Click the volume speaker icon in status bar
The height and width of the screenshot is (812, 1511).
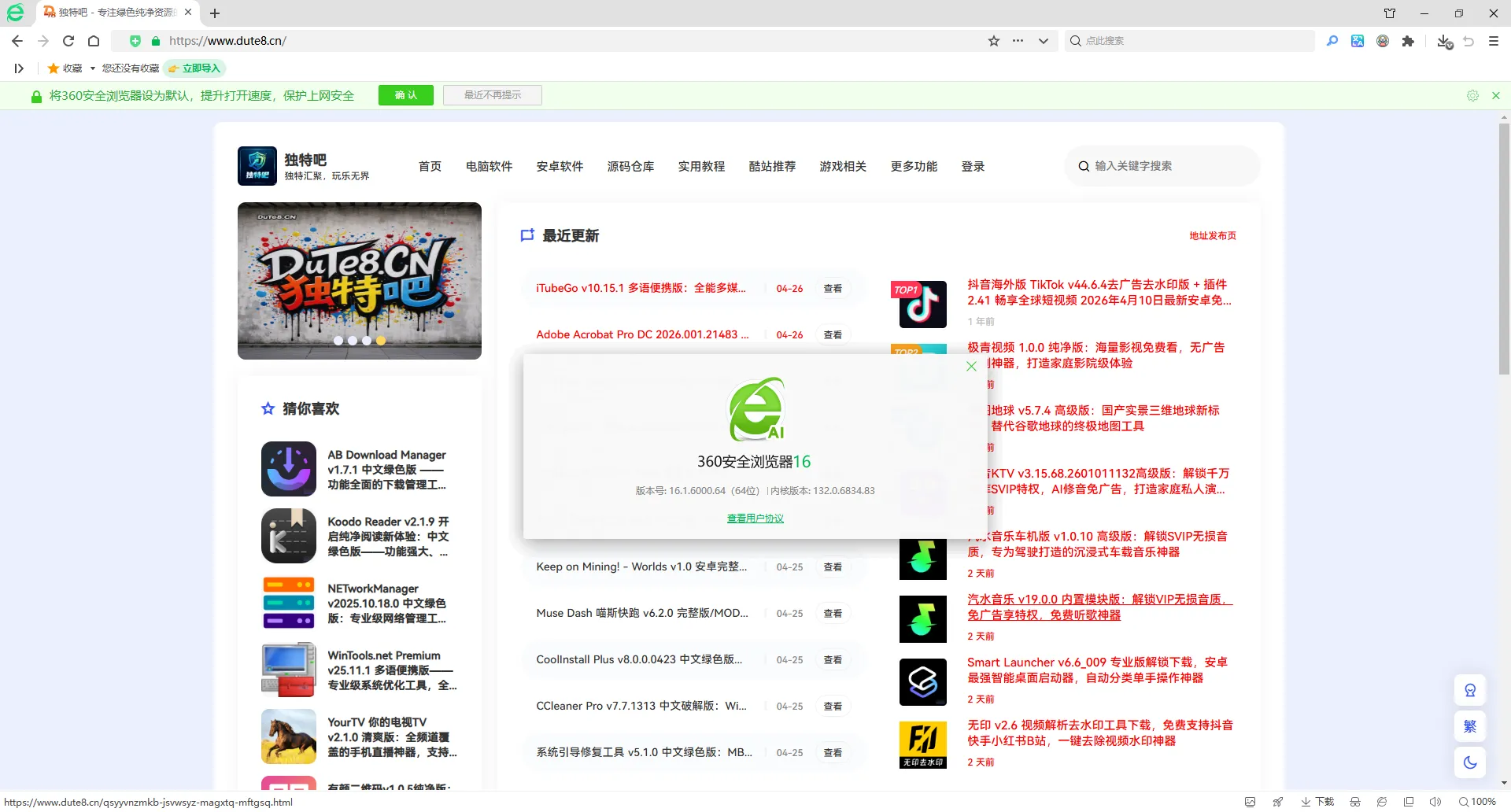pyautogui.click(x=1434, y=802)
